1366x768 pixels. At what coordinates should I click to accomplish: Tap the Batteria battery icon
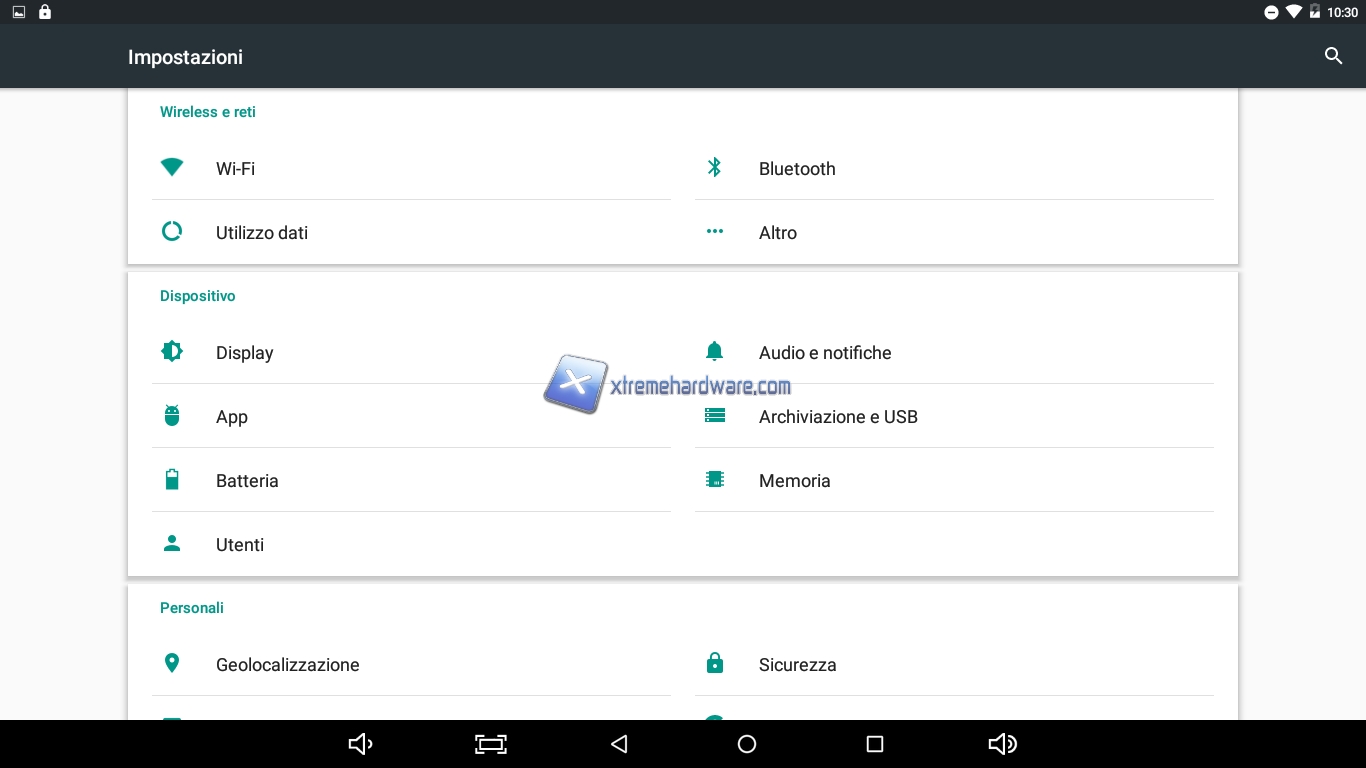pos(172,480)
